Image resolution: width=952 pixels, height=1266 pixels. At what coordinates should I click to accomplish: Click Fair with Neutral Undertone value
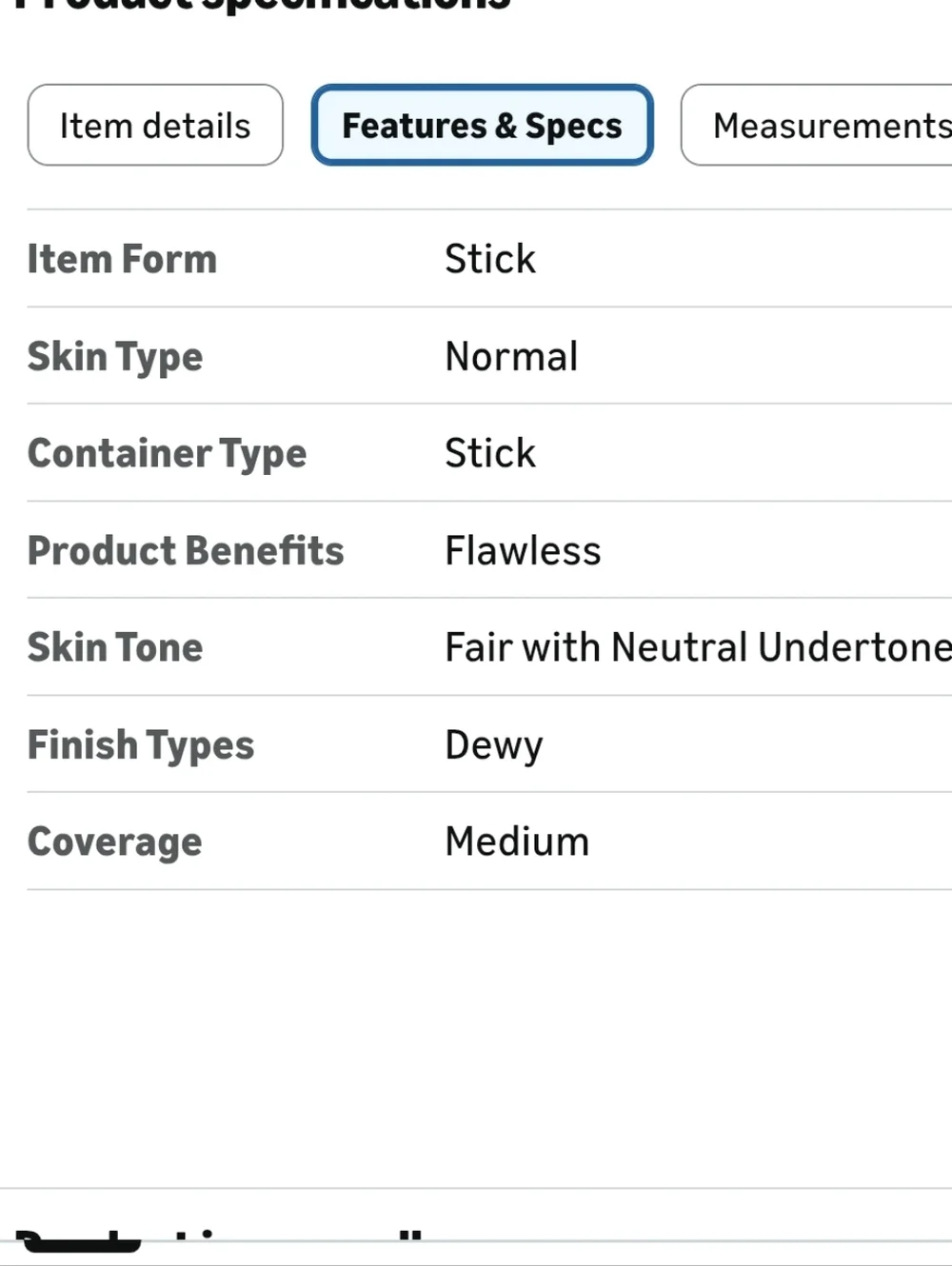[x=698, y=647]
